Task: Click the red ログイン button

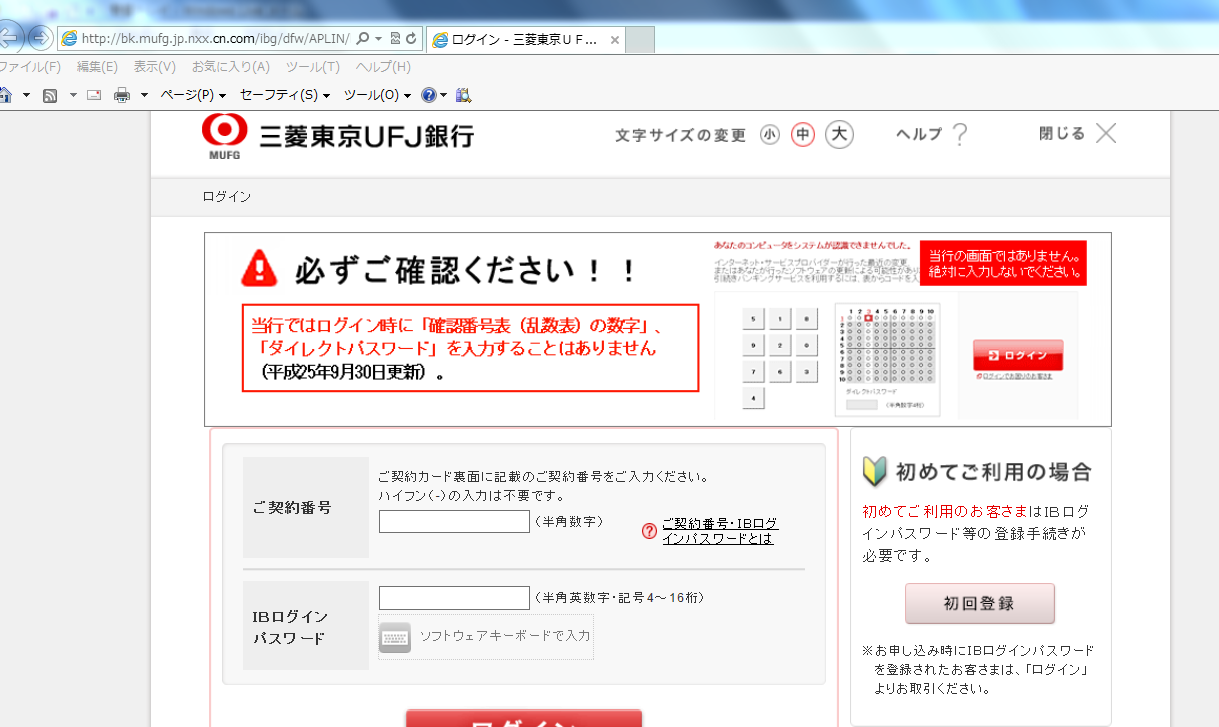Action: [524, 719]
